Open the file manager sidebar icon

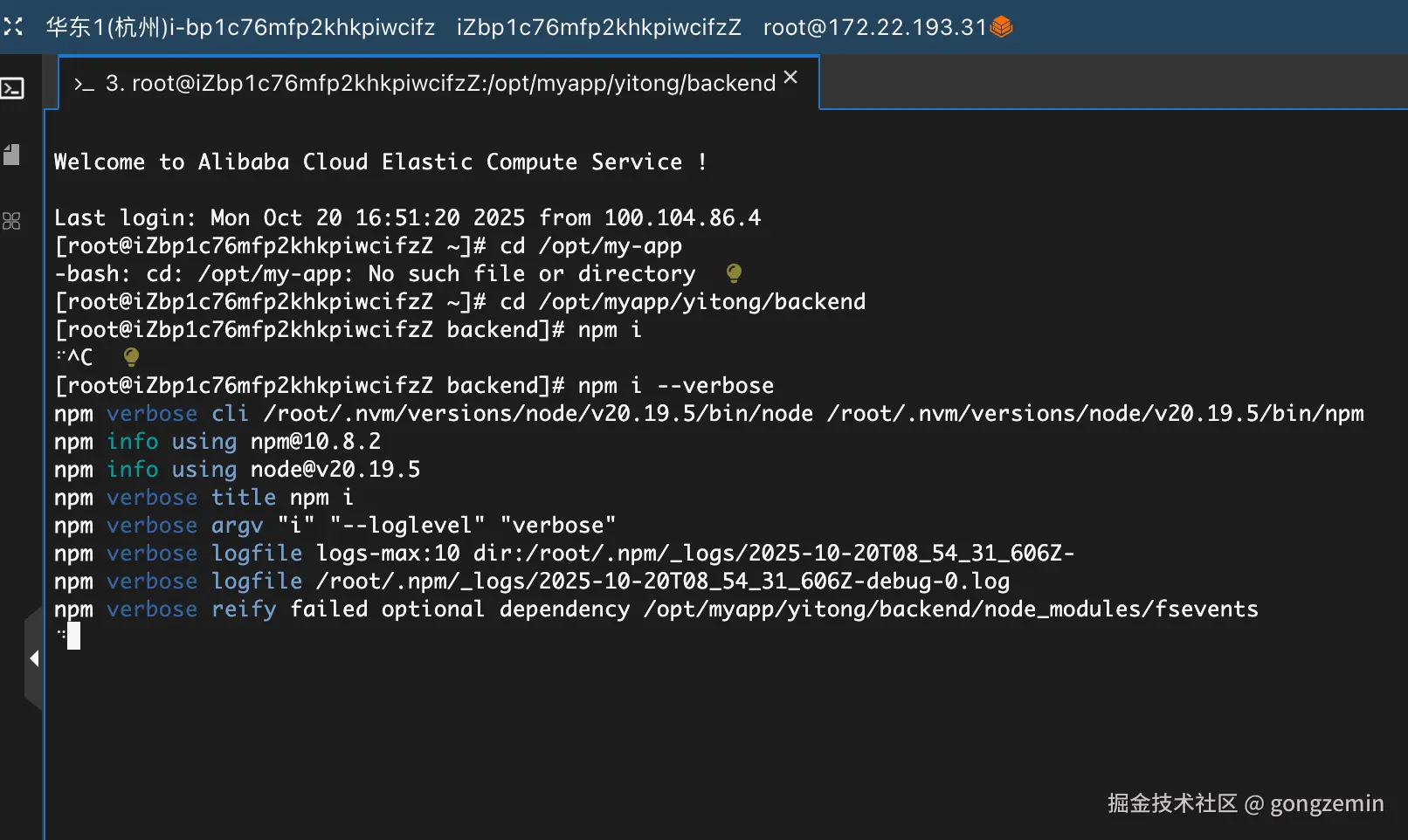12,155
